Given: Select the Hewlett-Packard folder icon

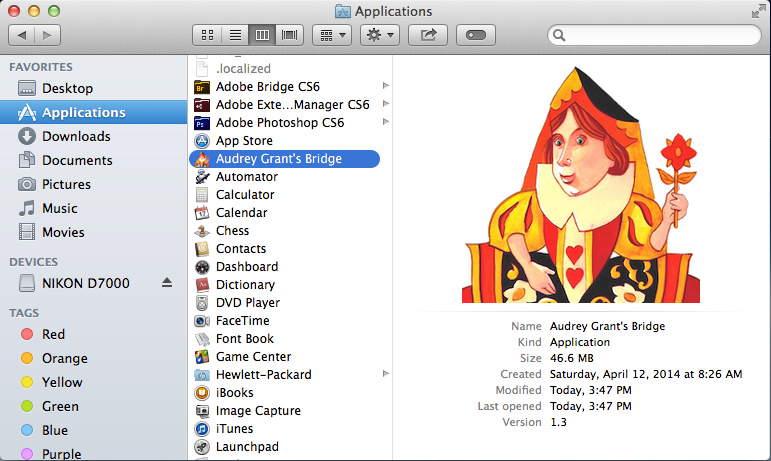Looking at the screenshot, I should pyautogui.click(x=202, y=375).
